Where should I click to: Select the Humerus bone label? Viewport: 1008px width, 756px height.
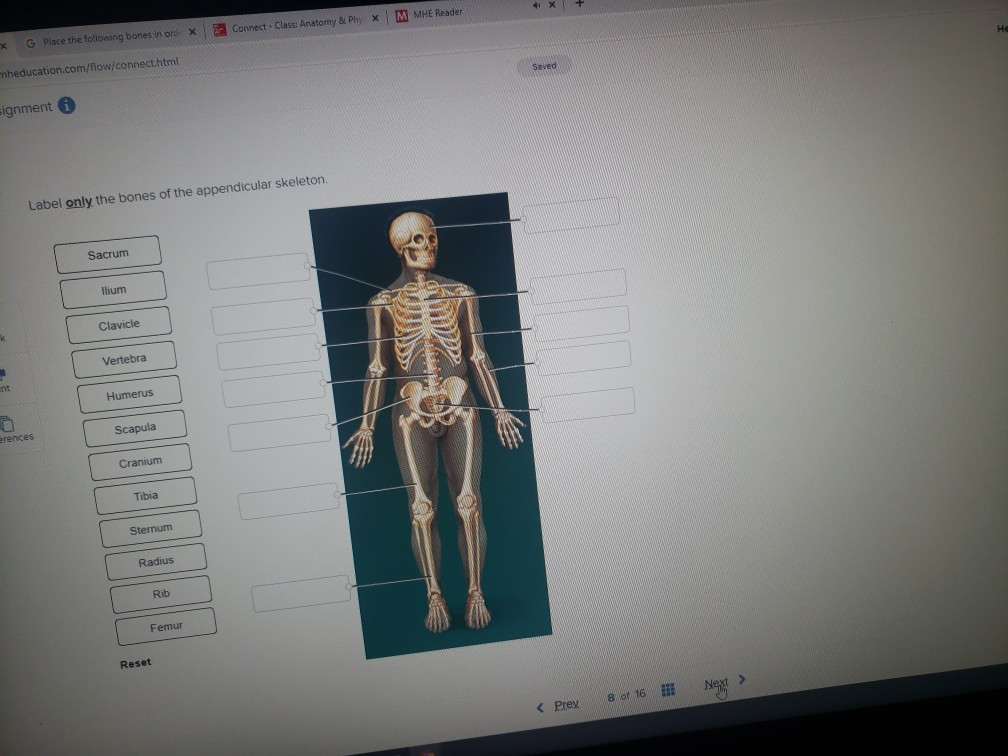click(x=128, y=393)
